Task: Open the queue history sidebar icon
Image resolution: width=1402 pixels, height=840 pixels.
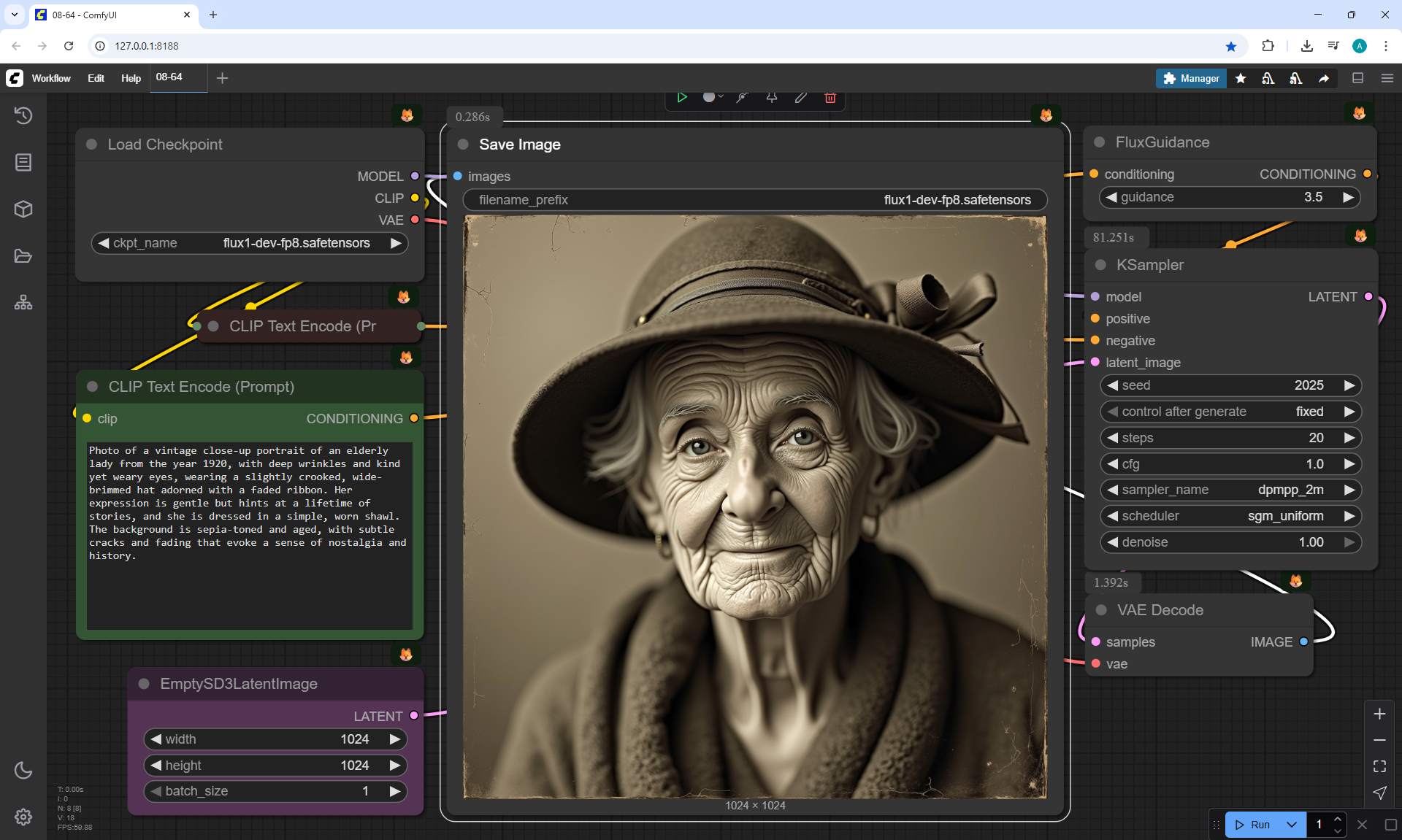Action: [23, 115]
